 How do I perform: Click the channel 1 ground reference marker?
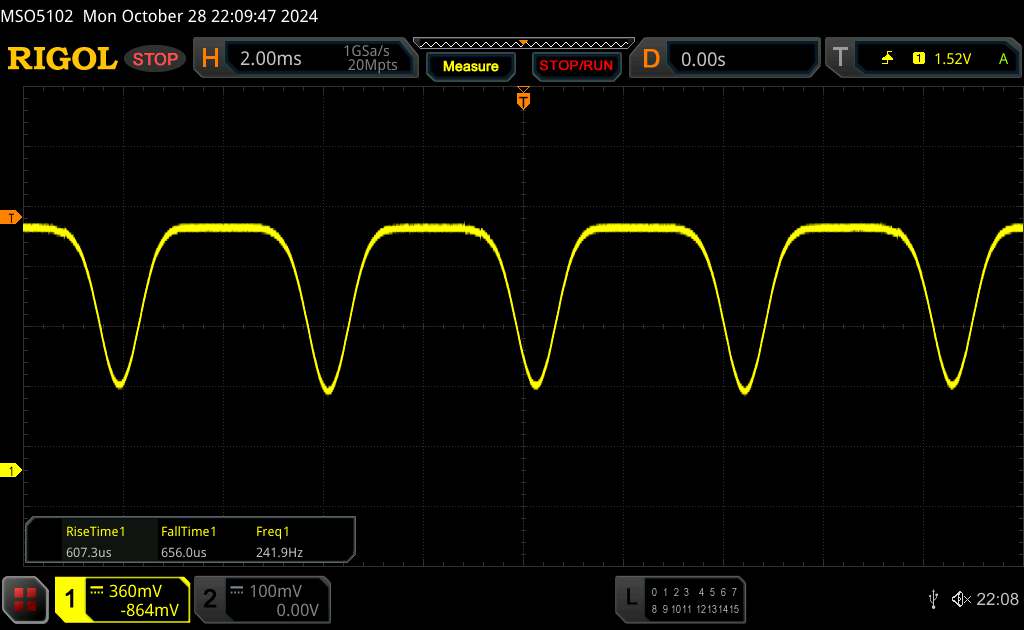tap(12, 470)
